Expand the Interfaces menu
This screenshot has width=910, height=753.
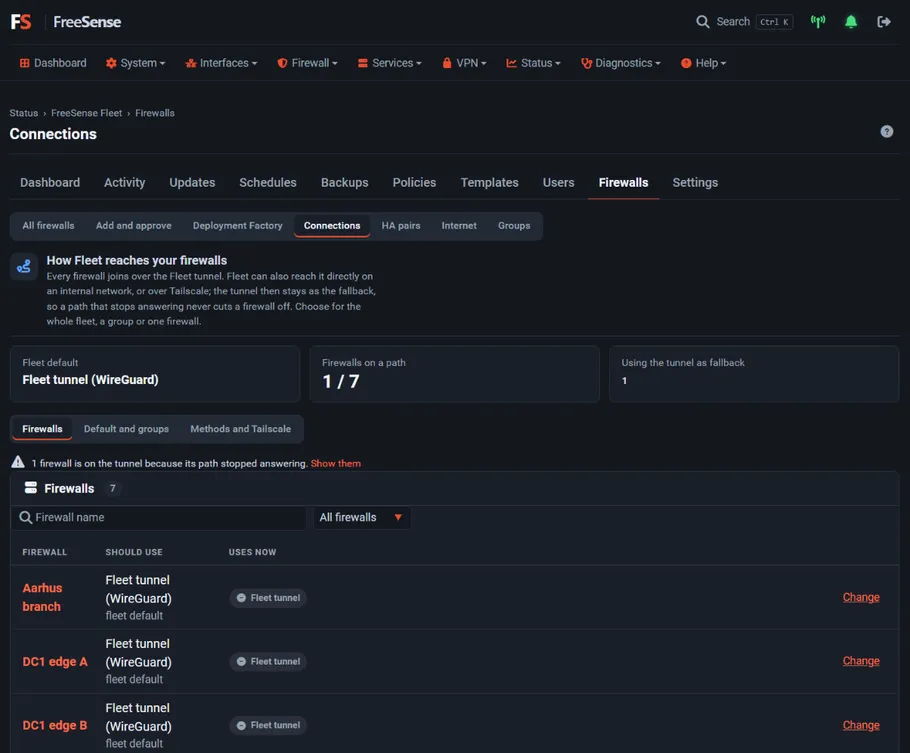(221, 63)
